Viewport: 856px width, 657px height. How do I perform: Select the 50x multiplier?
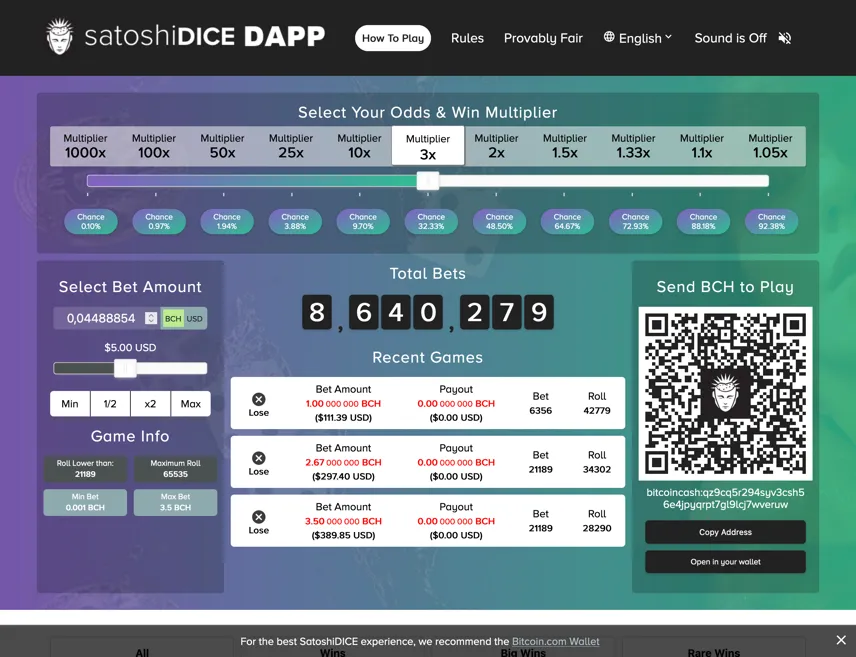coord(222,146)
